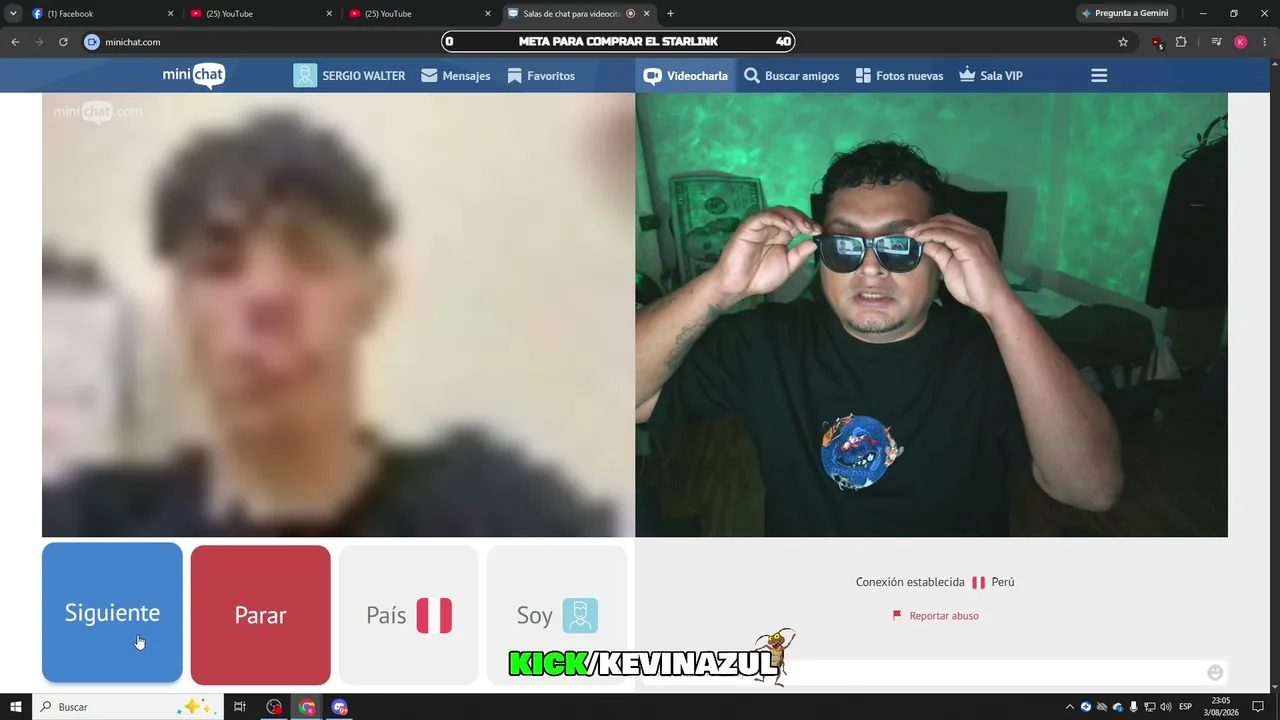
Task: Open the País country selector
Action: [x=409, y=615]
